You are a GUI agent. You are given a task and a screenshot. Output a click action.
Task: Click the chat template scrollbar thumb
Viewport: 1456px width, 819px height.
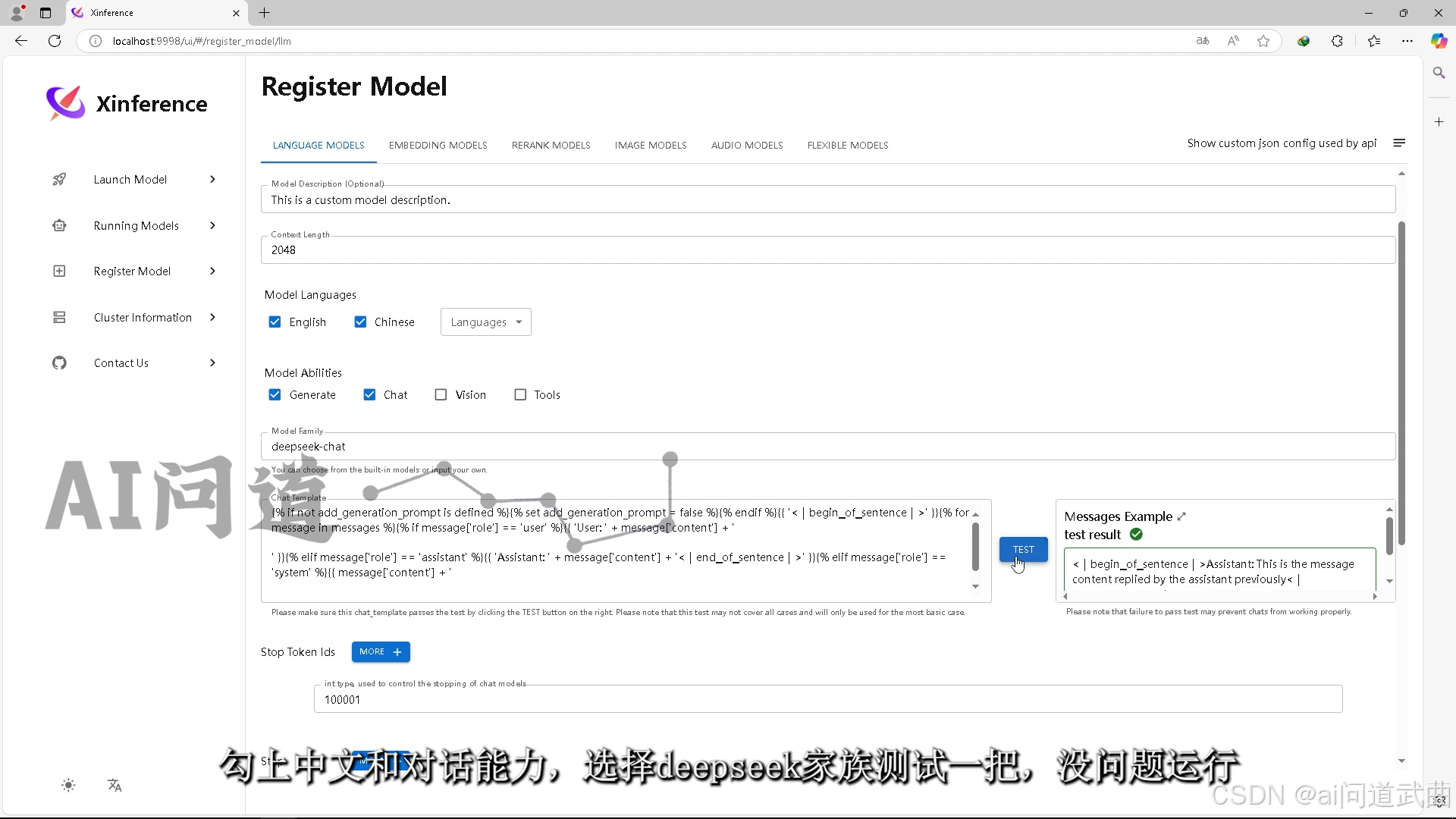click(975, 546)
